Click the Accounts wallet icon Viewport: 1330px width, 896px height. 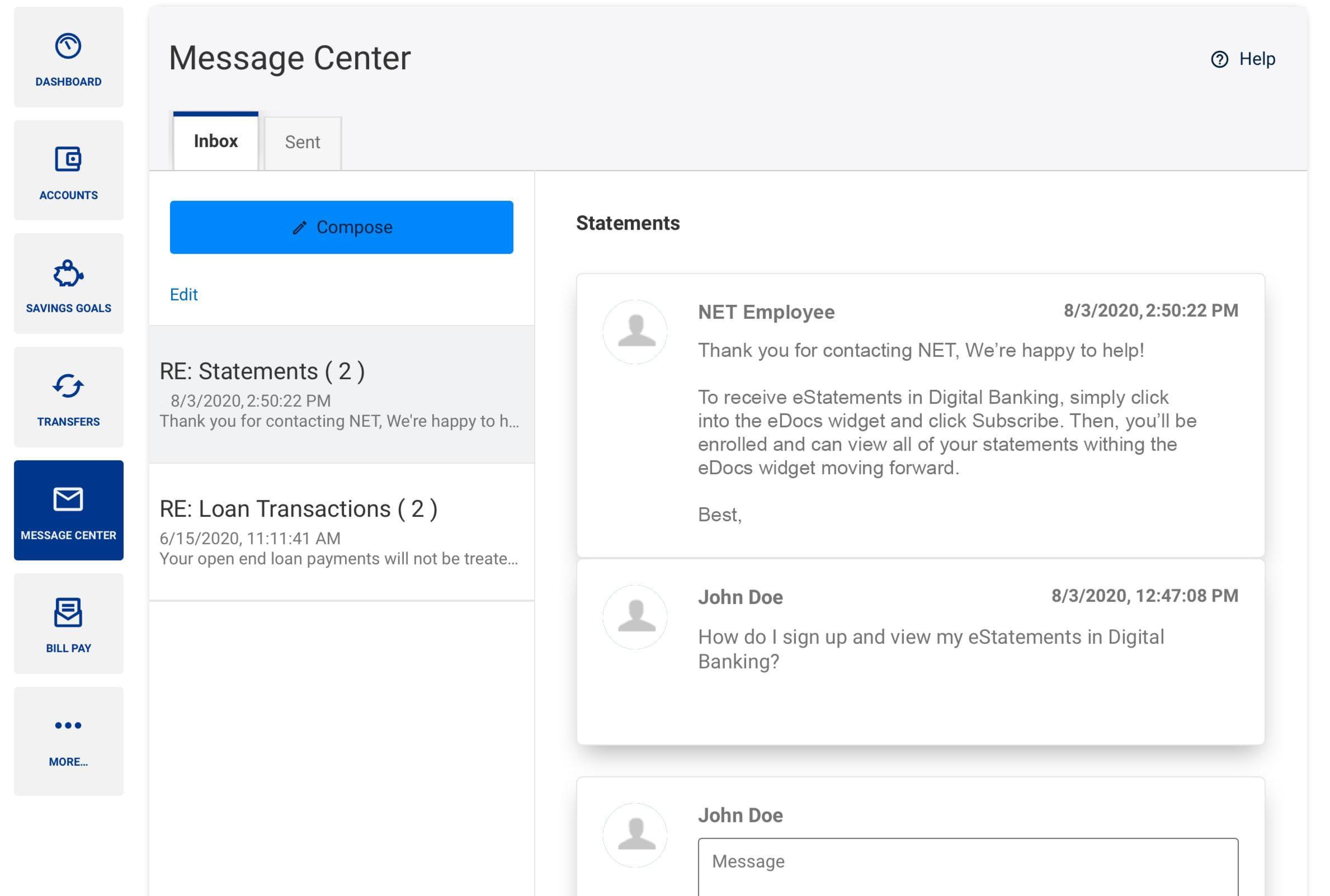(68, 159)
